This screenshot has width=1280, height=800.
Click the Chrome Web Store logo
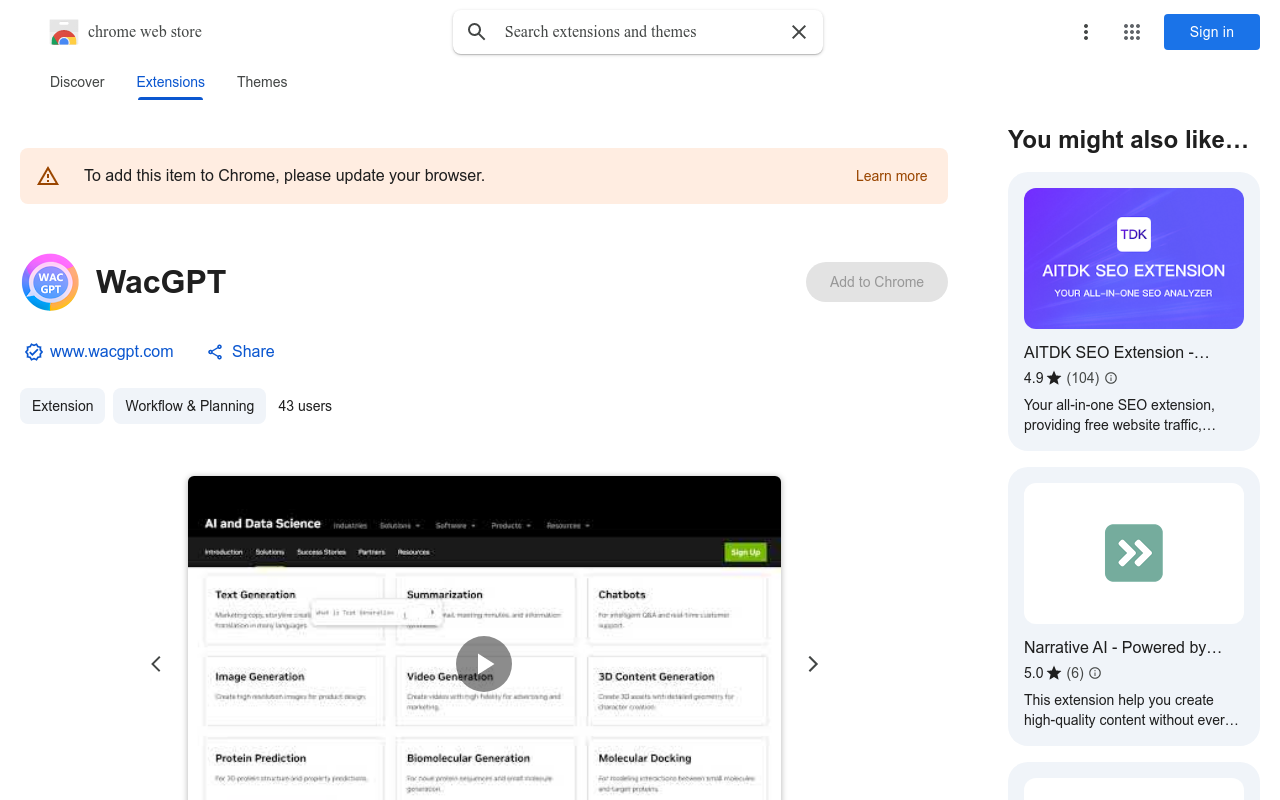click(64, 32)
